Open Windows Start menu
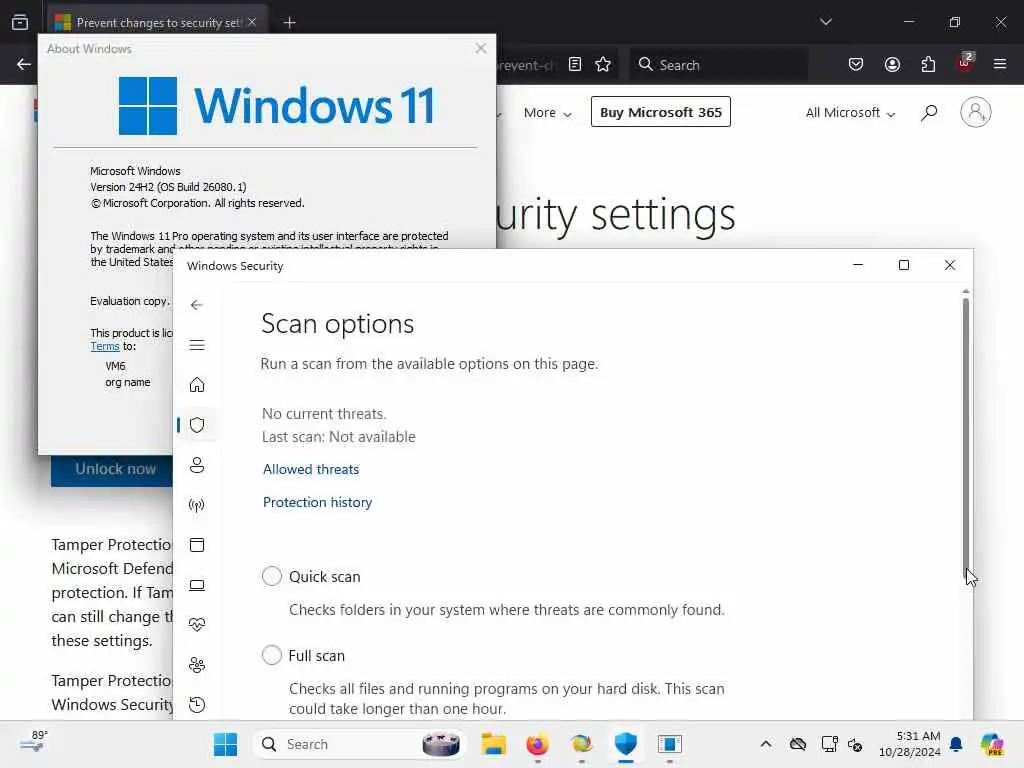The width and height of the screenshot is (1024, 768). point(226,744)
